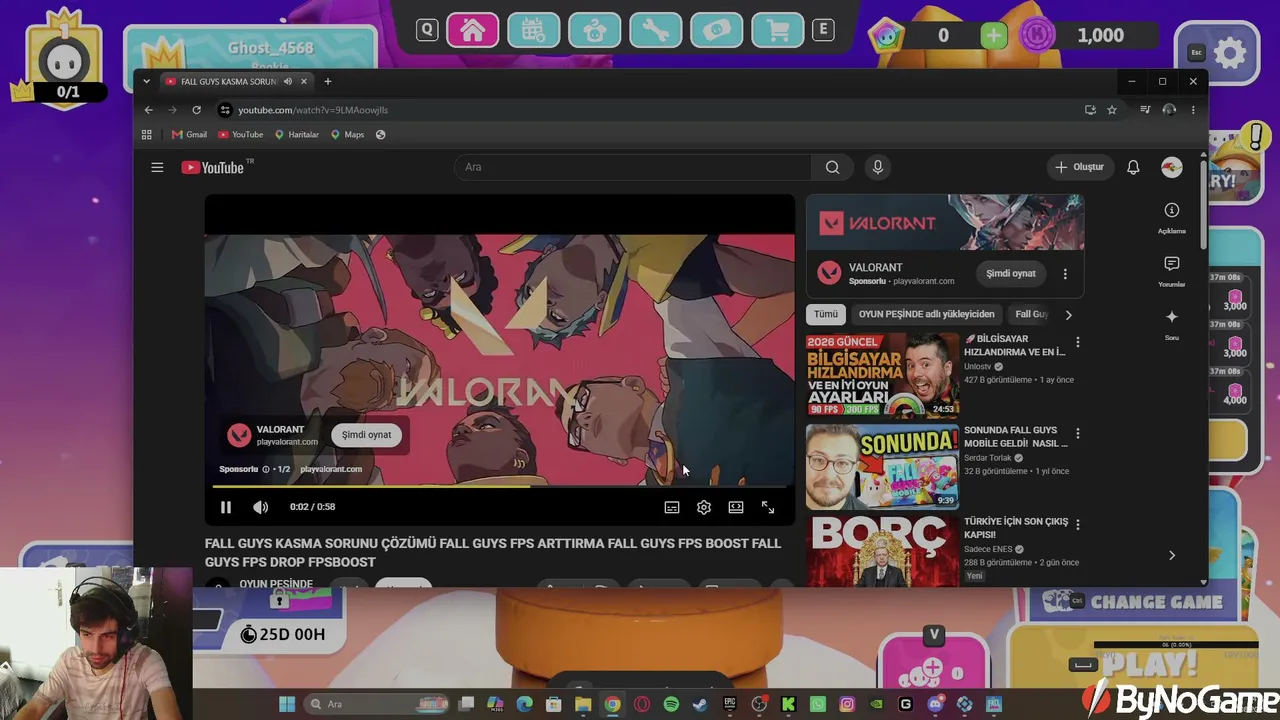Image resolution: width=1280 pixels, height=720 pixels.
Task: Open the video player settings gear
Action: pos(704,507)
